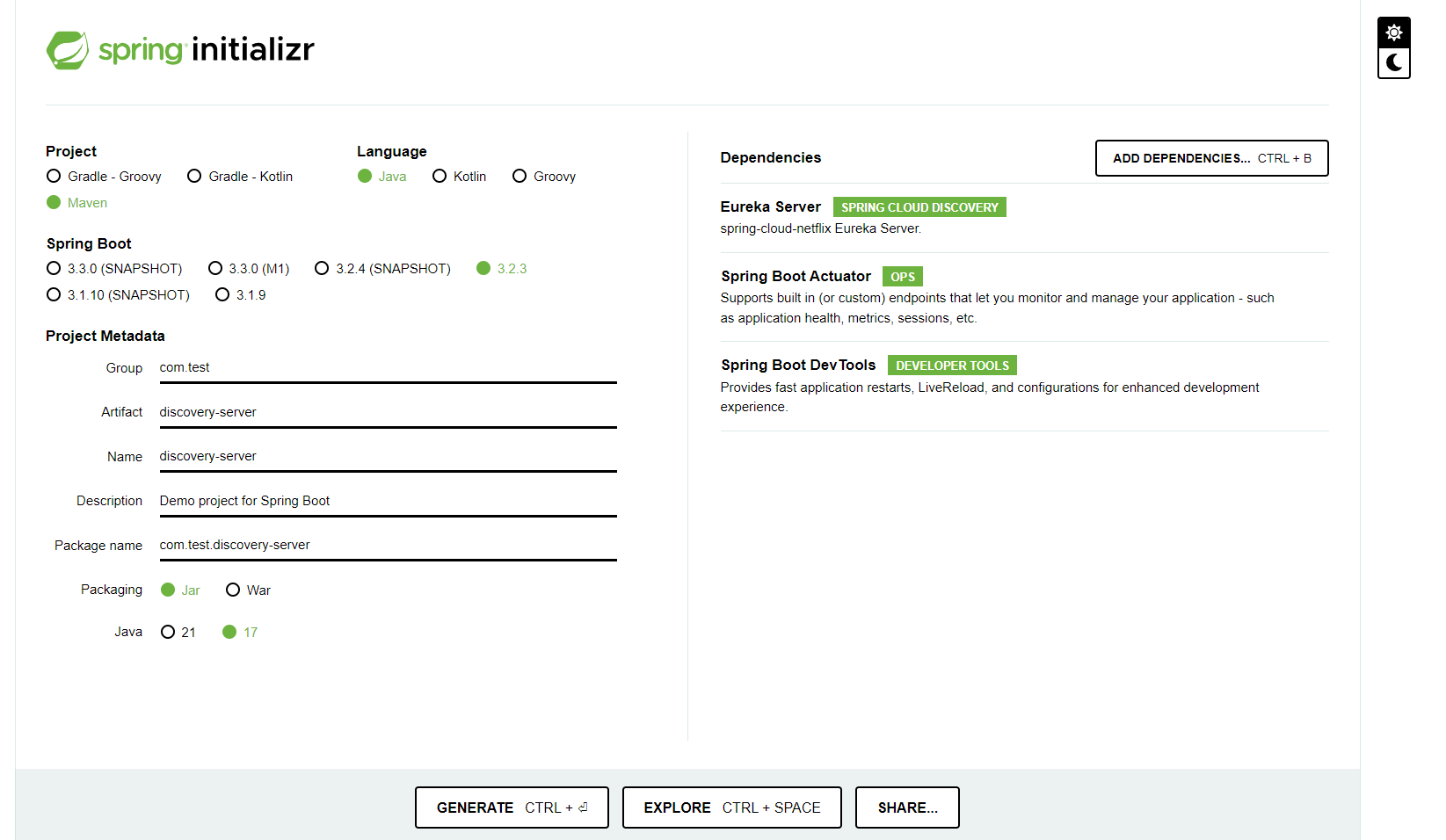Screen dimensions: 1446x840
Task: Select Spring Boot 3.3.0 (M1)
Action: [249, 269]
